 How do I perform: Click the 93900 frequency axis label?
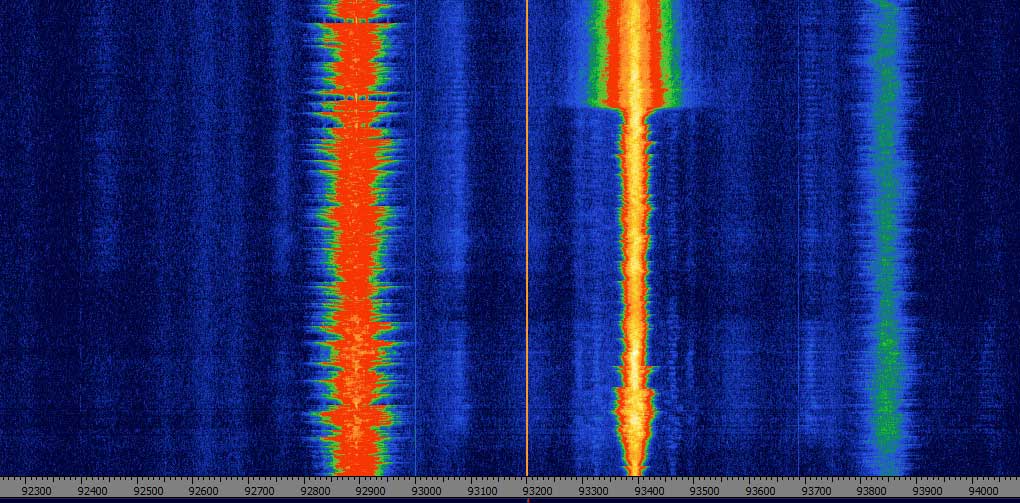pyautogui.click(x=927, y=491)
